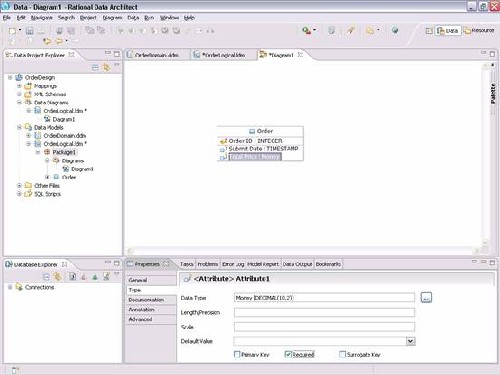
Task: Select the Advanced properties section
Action: 152,319
